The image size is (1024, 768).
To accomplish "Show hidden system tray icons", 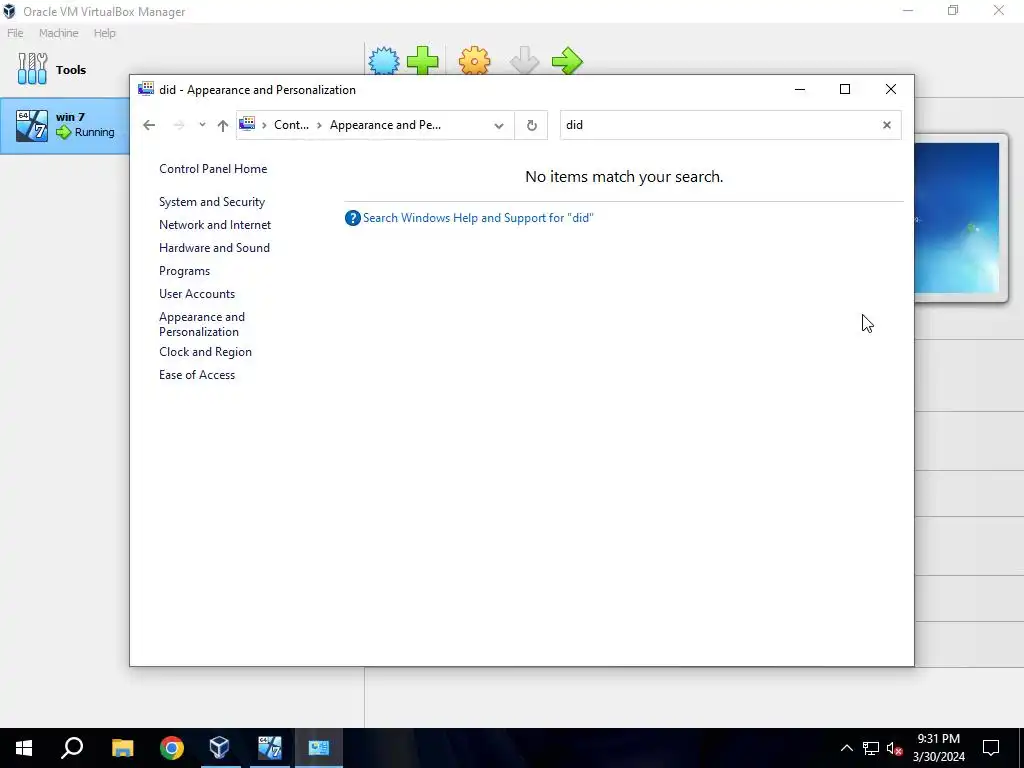I will (x=846, y=748).
